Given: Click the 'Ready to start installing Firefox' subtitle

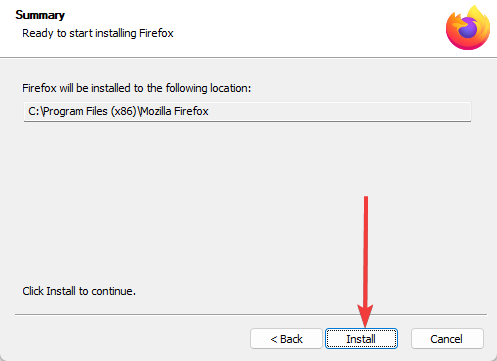Looking at the screenshot, I should click(x=98, y=33).
